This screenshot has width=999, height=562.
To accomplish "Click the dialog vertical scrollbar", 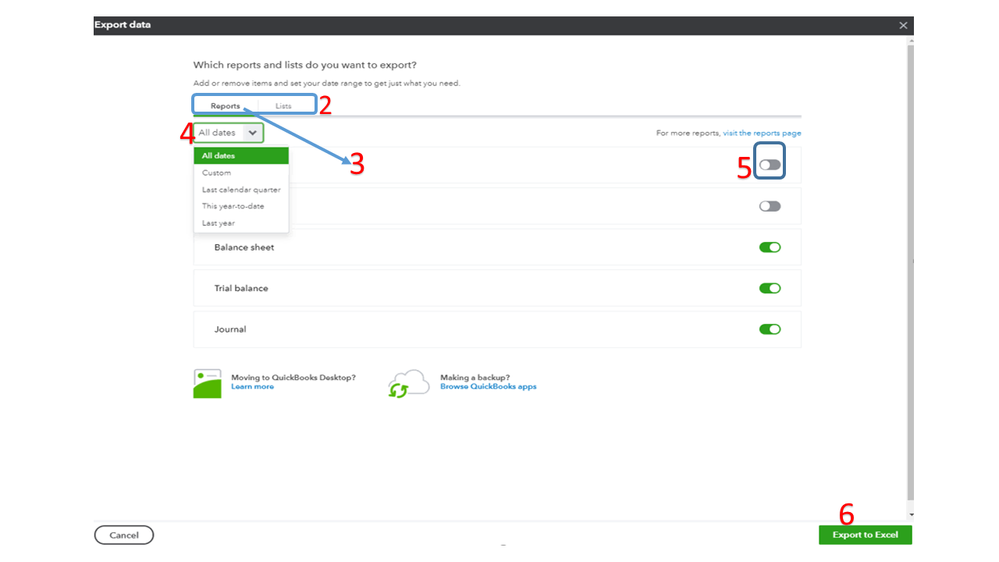I will click(911, 271).
